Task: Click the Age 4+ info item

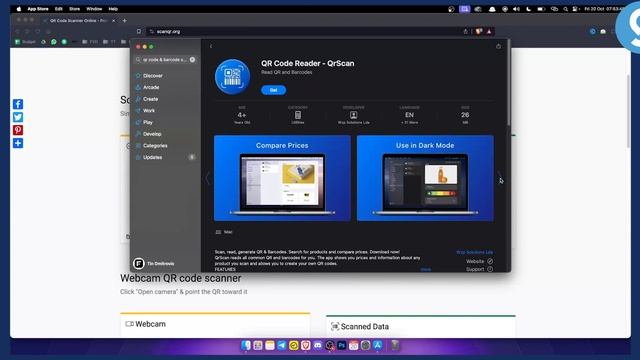Action: 242,115
